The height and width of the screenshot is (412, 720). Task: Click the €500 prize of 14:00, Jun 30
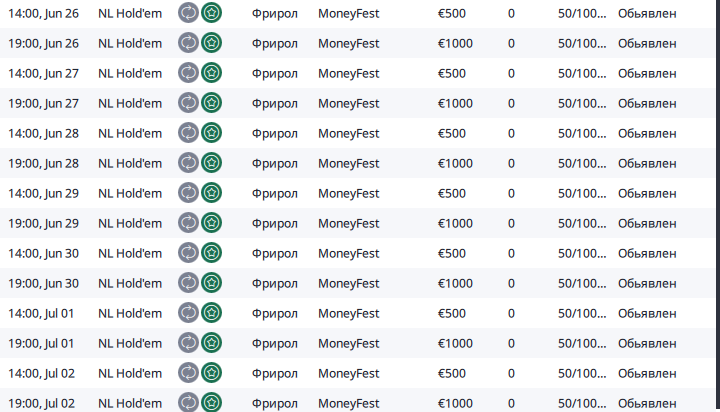[452, 253]
